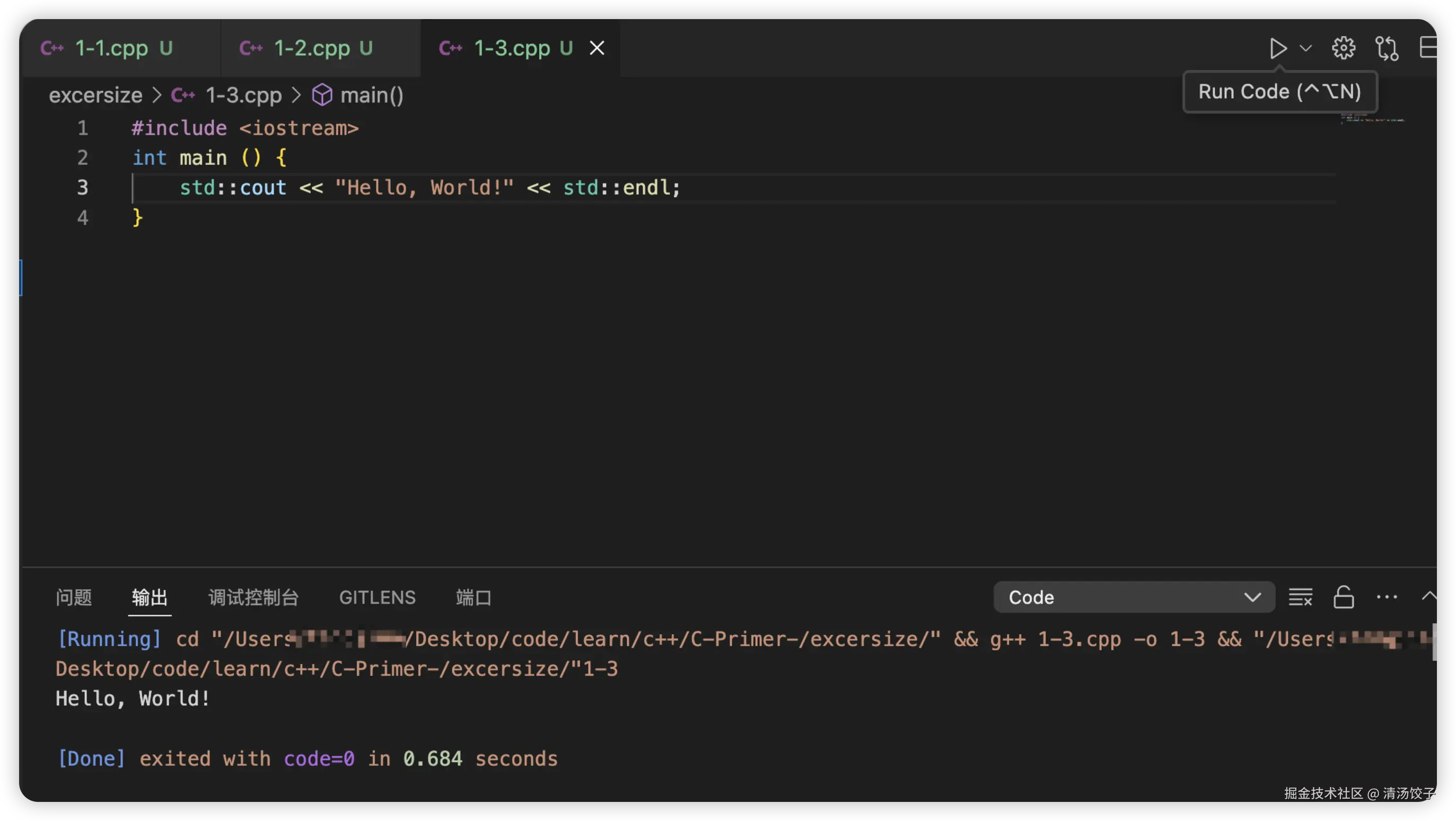Open the run options dropdown arrow
The height and width of the screenshot is (821, 1456).
[1305, 48]
